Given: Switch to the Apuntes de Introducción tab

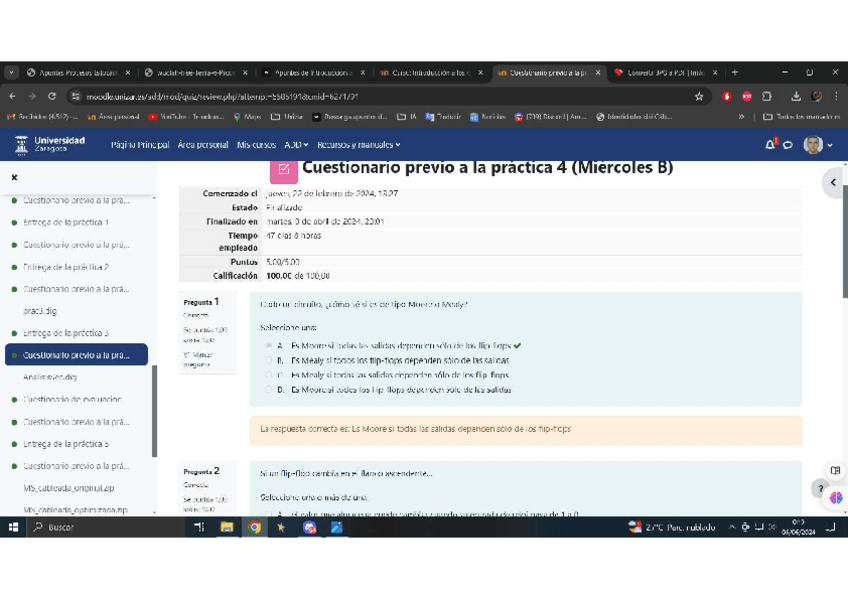Looking at the screenshot, I should [x=313, y=72].
